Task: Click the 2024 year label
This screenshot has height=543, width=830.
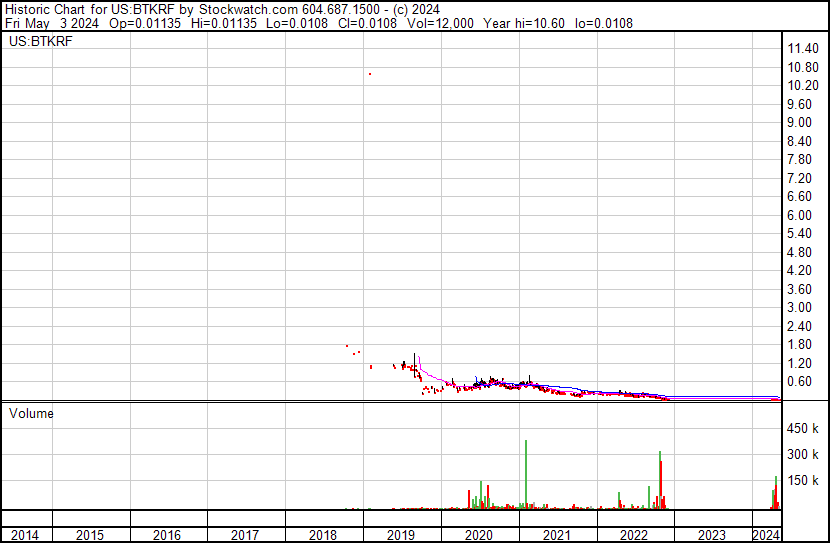Action: pos(766,535)
